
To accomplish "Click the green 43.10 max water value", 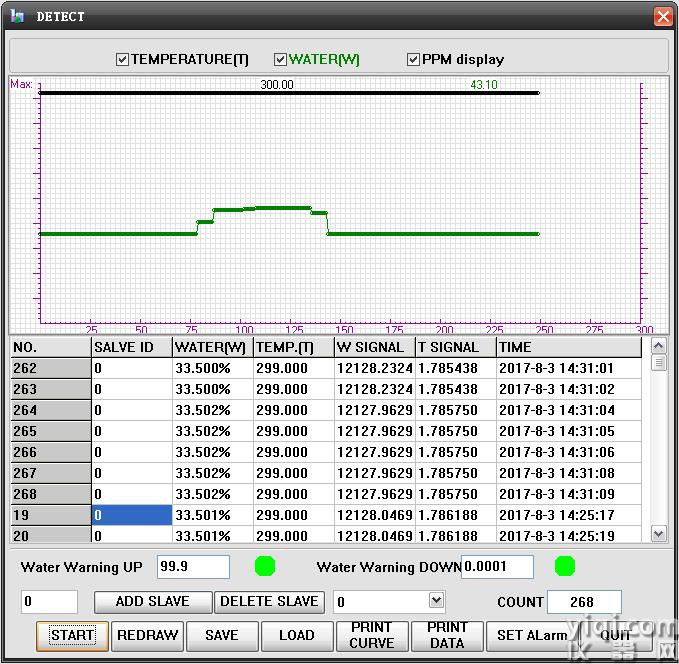I will [484, 84].
